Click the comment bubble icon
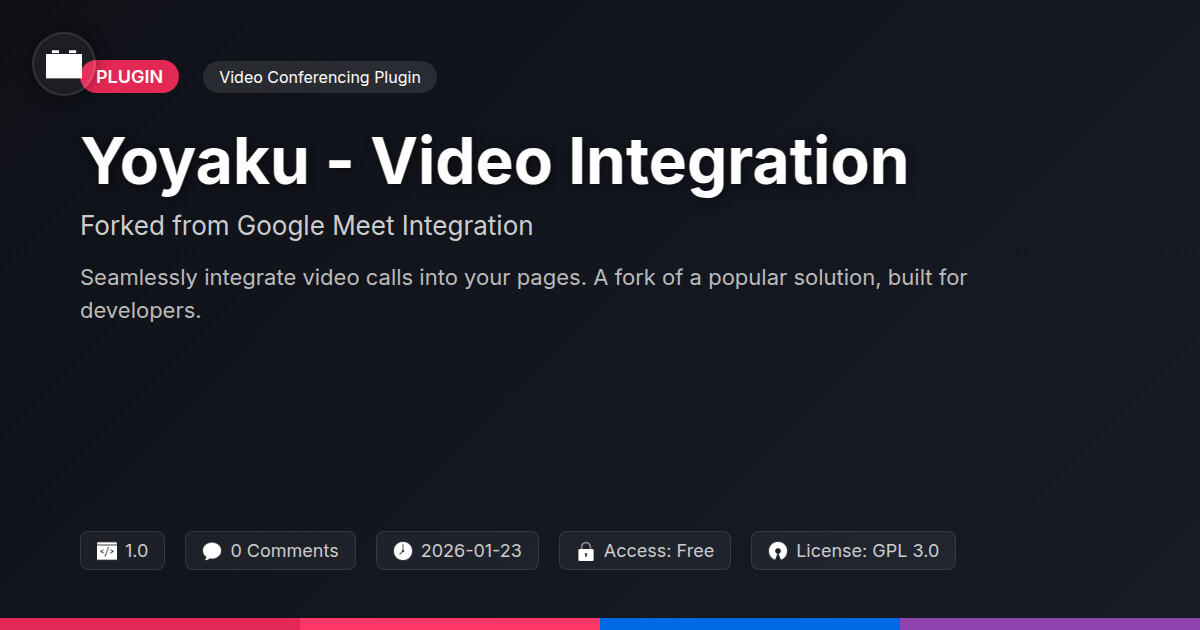Screen dimensions: 1200x630 pyautogui.click(x=211, y=551)
